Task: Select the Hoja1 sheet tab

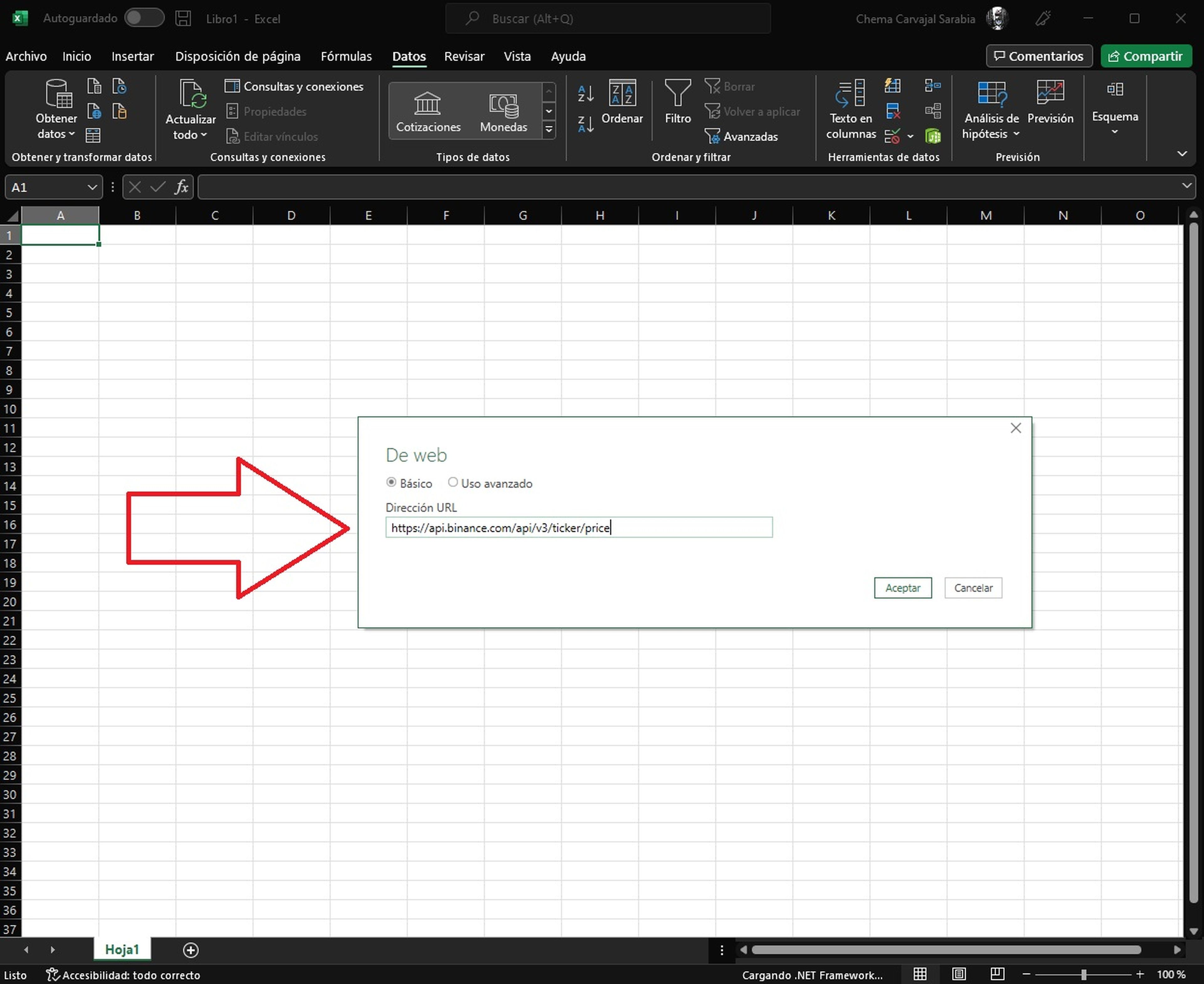Action: point(122,950)
